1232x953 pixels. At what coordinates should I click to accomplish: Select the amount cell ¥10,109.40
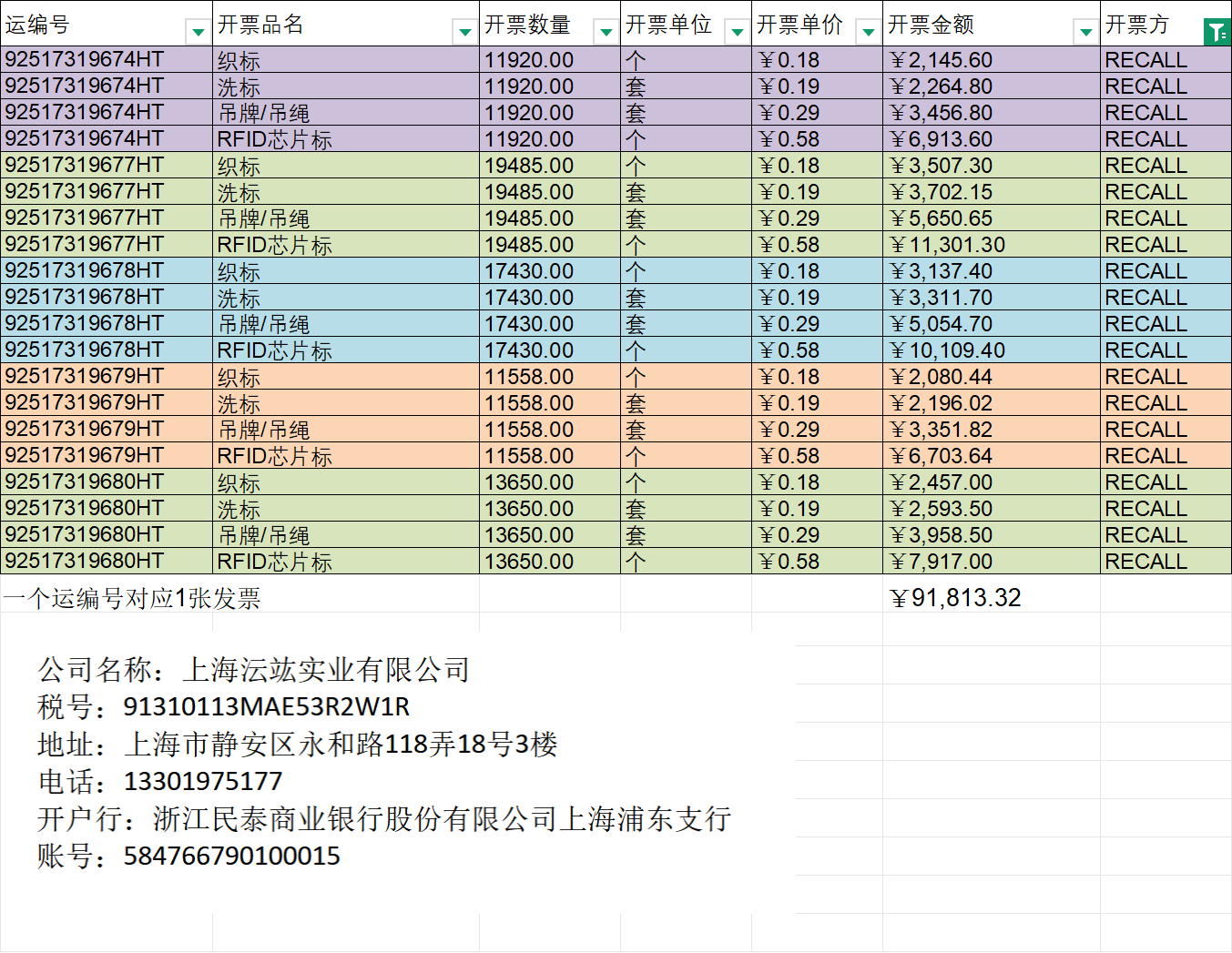(x=947, y=350)
